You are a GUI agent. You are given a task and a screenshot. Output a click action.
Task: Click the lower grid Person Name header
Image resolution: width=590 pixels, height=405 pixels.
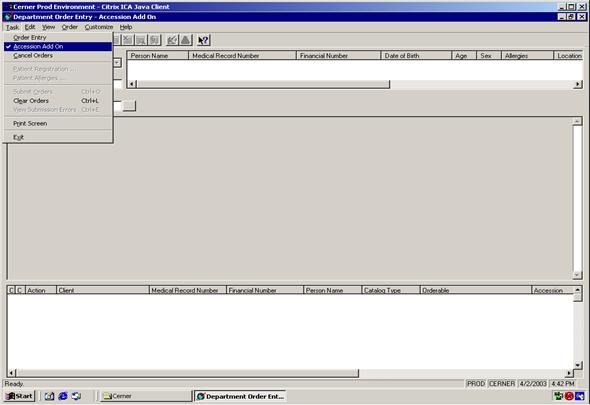333,290
